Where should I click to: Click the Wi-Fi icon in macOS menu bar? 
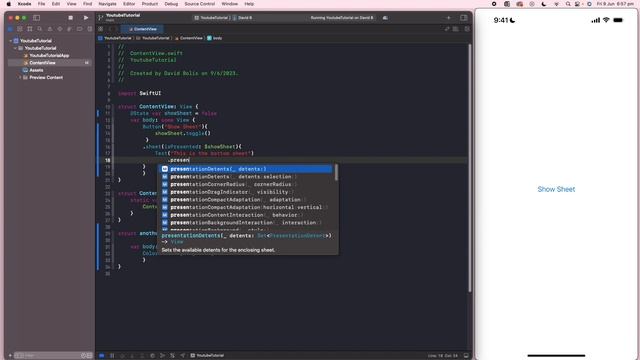click(x=556, y=4)
